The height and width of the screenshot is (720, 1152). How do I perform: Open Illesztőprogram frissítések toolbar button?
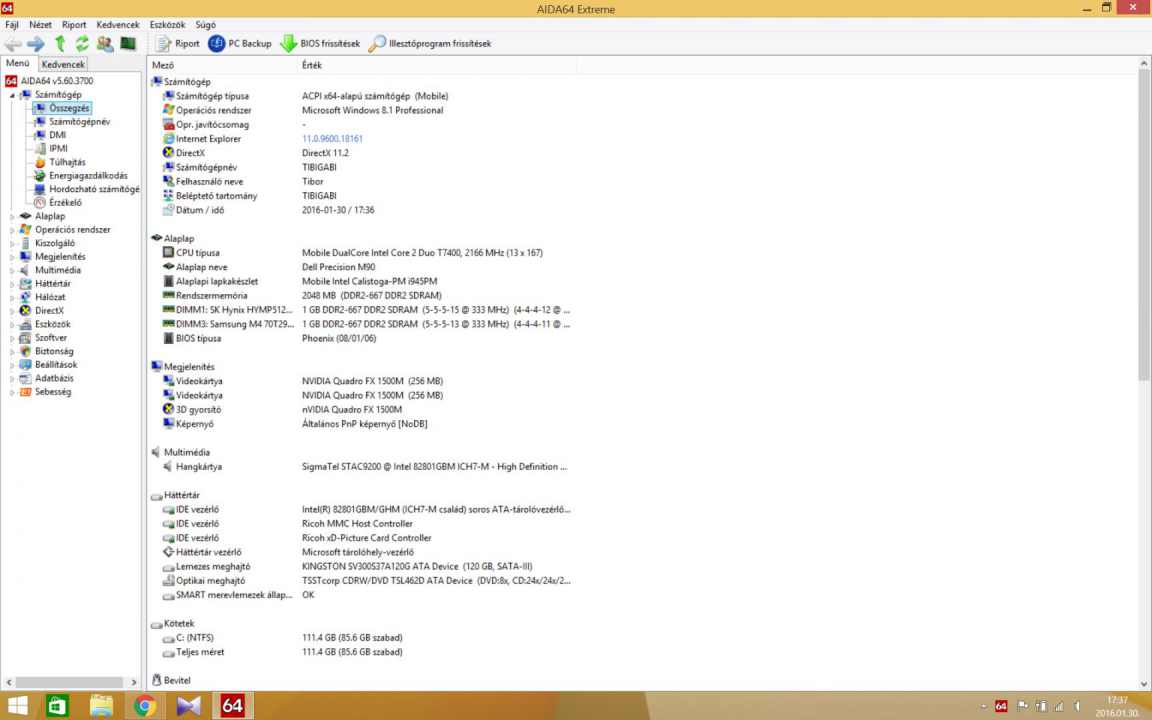pyautogui.click(x=431, y=43)
